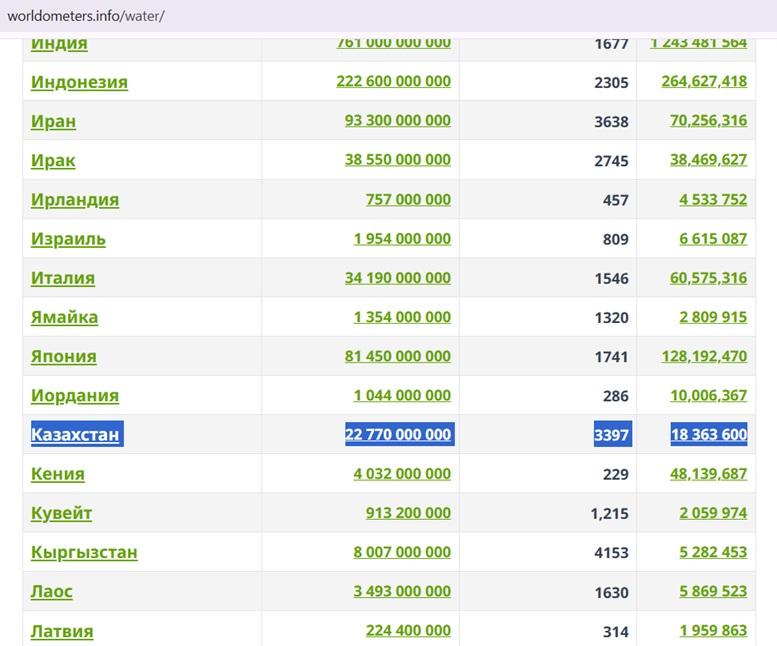Screen dimensions: 777x646
Task: Open the Япония country link
Action: tap(63, 356)
